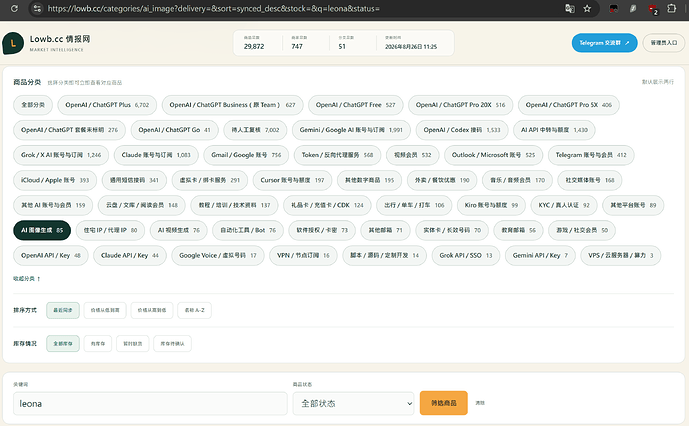The height and width of the screenshot is (426, 689).
Task: Open the site information icon in address bar
Action: coord(37,8)
